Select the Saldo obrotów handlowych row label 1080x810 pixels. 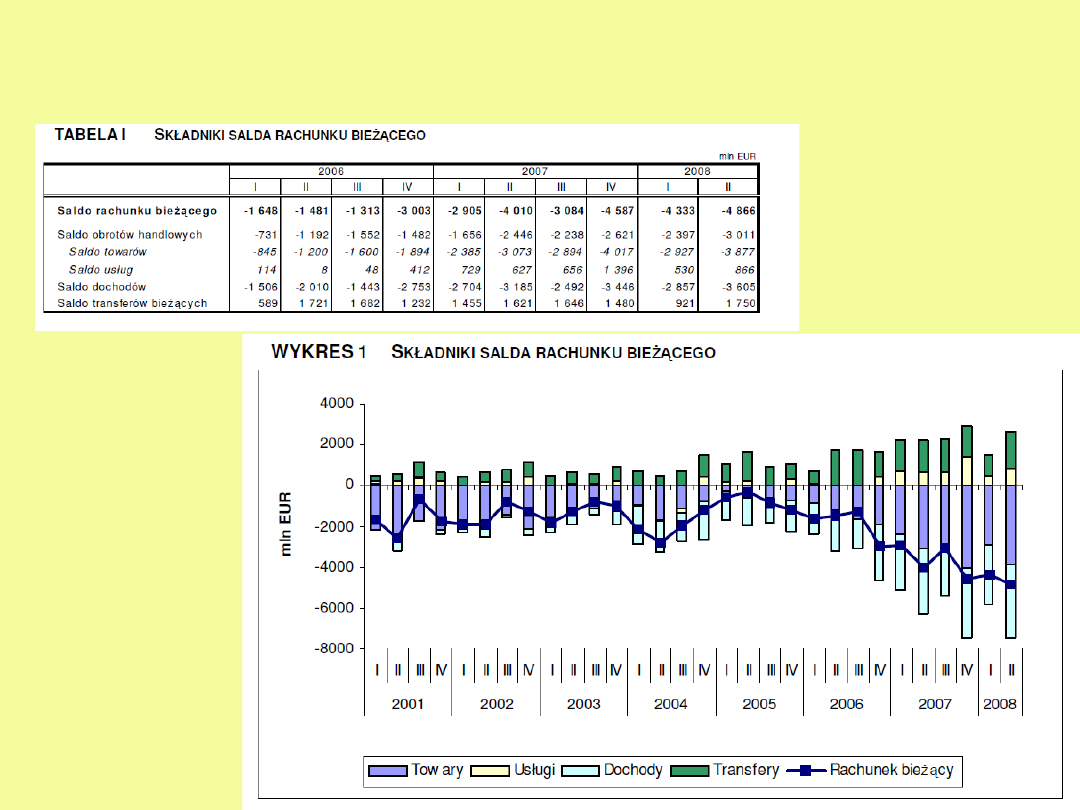pyautogui.click(x=130, y=235)
